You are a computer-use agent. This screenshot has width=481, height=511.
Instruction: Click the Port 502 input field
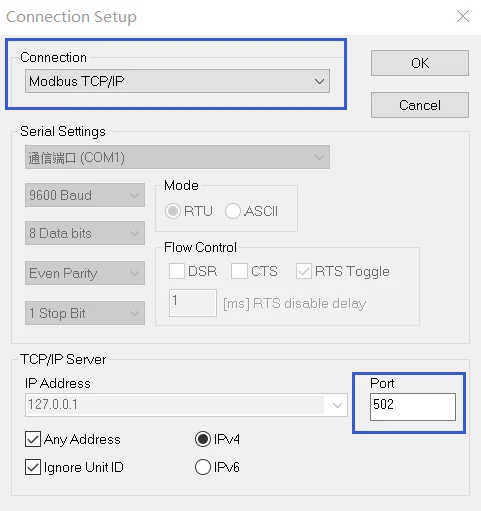pos(413,407)
